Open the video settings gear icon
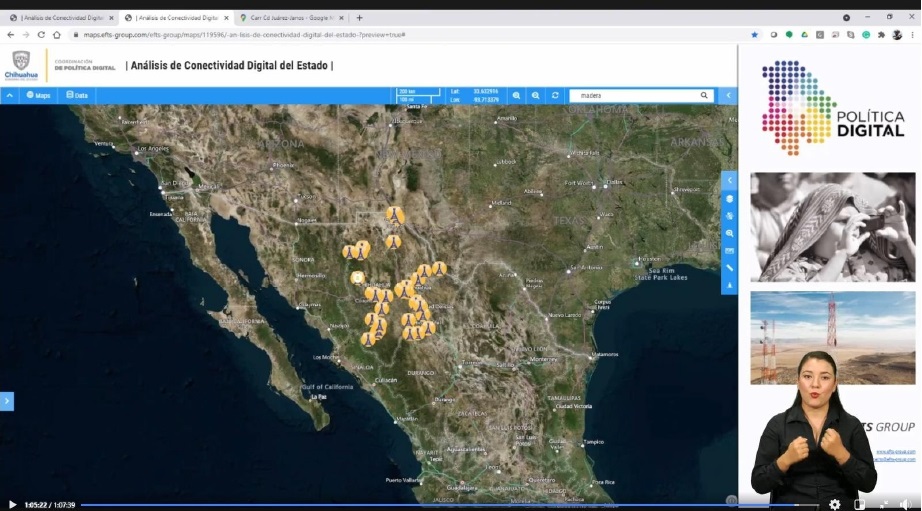Screen dimensions: 922x511 click(x=835, y=504)
